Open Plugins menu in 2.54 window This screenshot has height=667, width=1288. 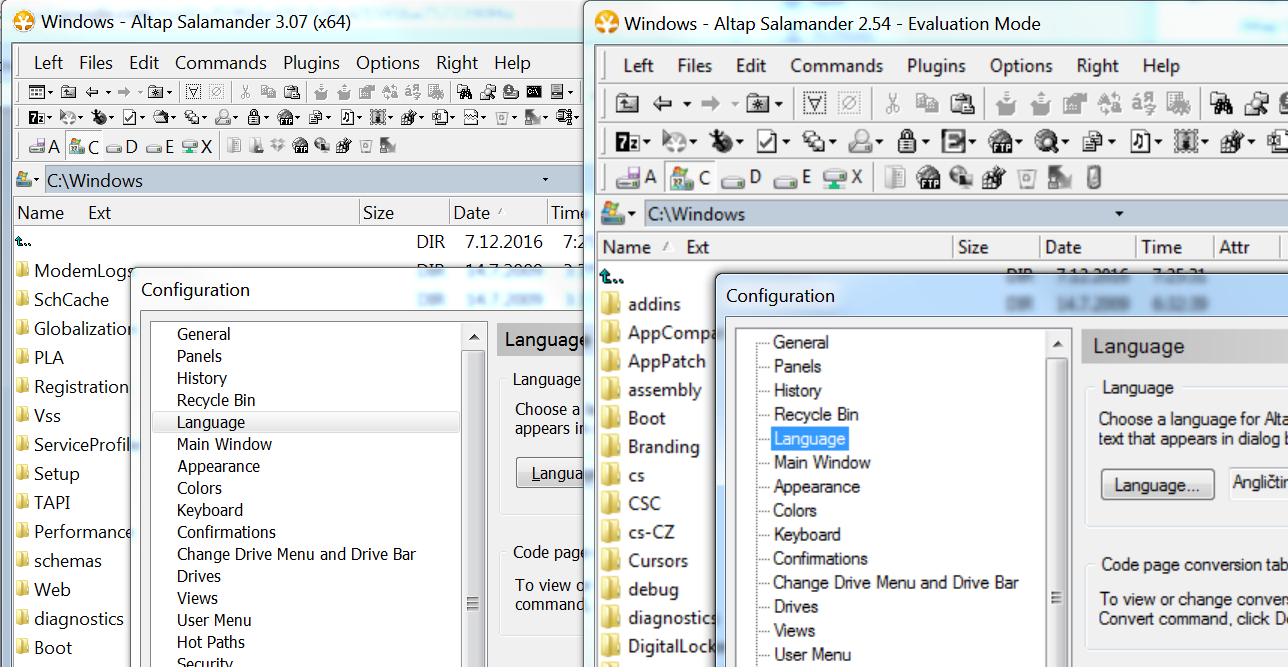click(936, 66)
